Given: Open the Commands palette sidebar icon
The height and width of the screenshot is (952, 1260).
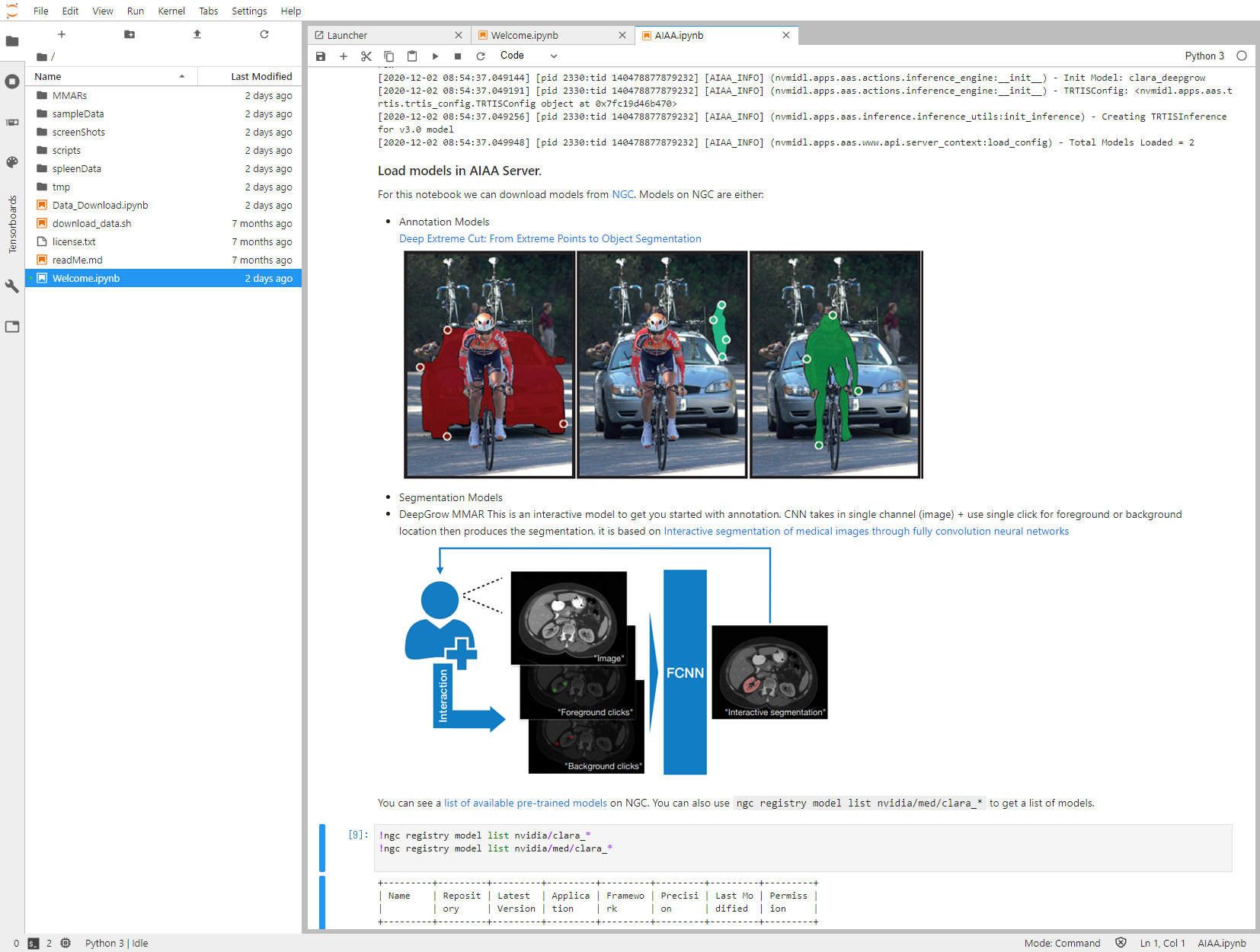Looking at the screenshot, I should click(12, 162).
